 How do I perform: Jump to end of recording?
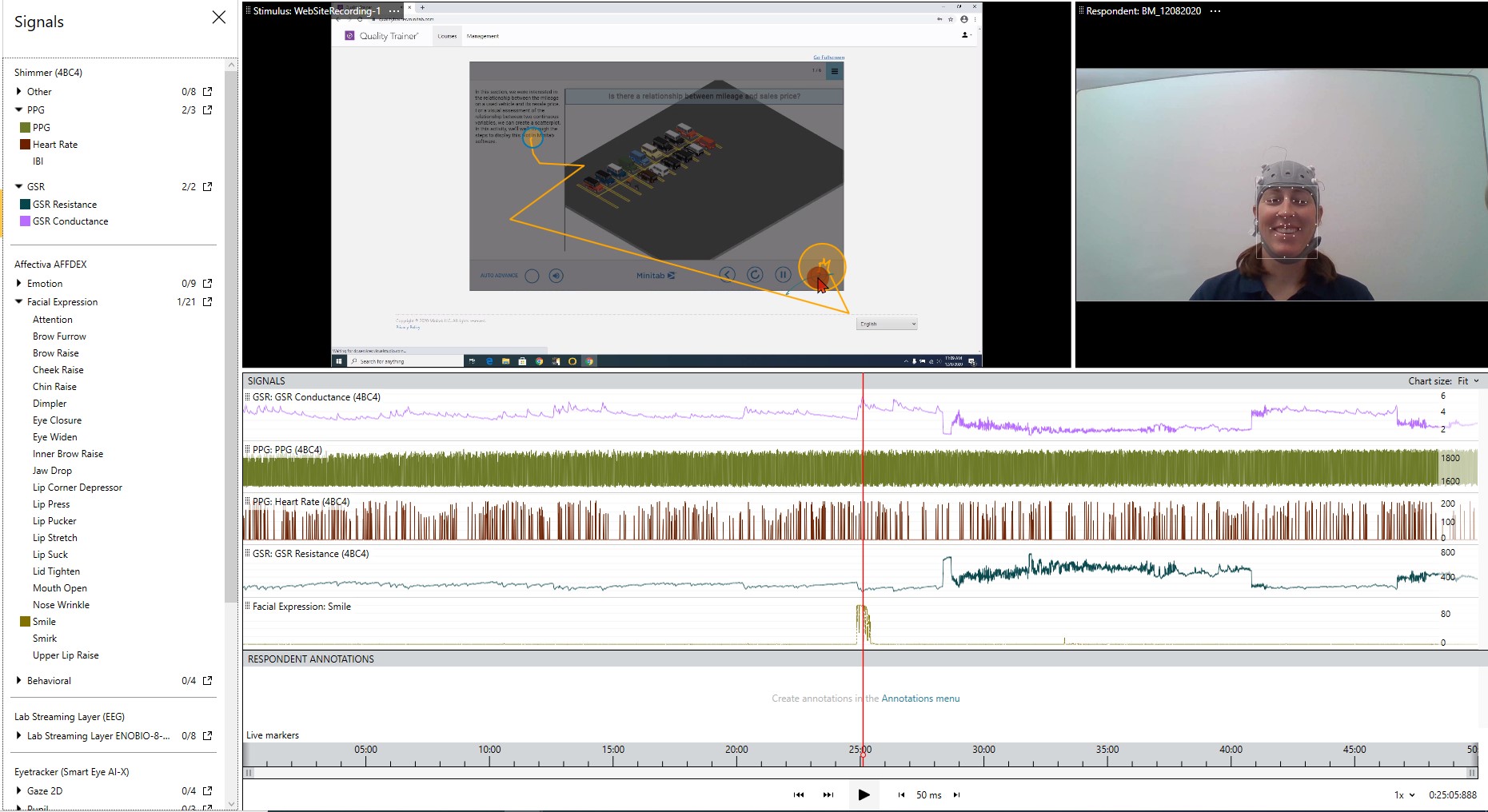click(x=828, y=794)
